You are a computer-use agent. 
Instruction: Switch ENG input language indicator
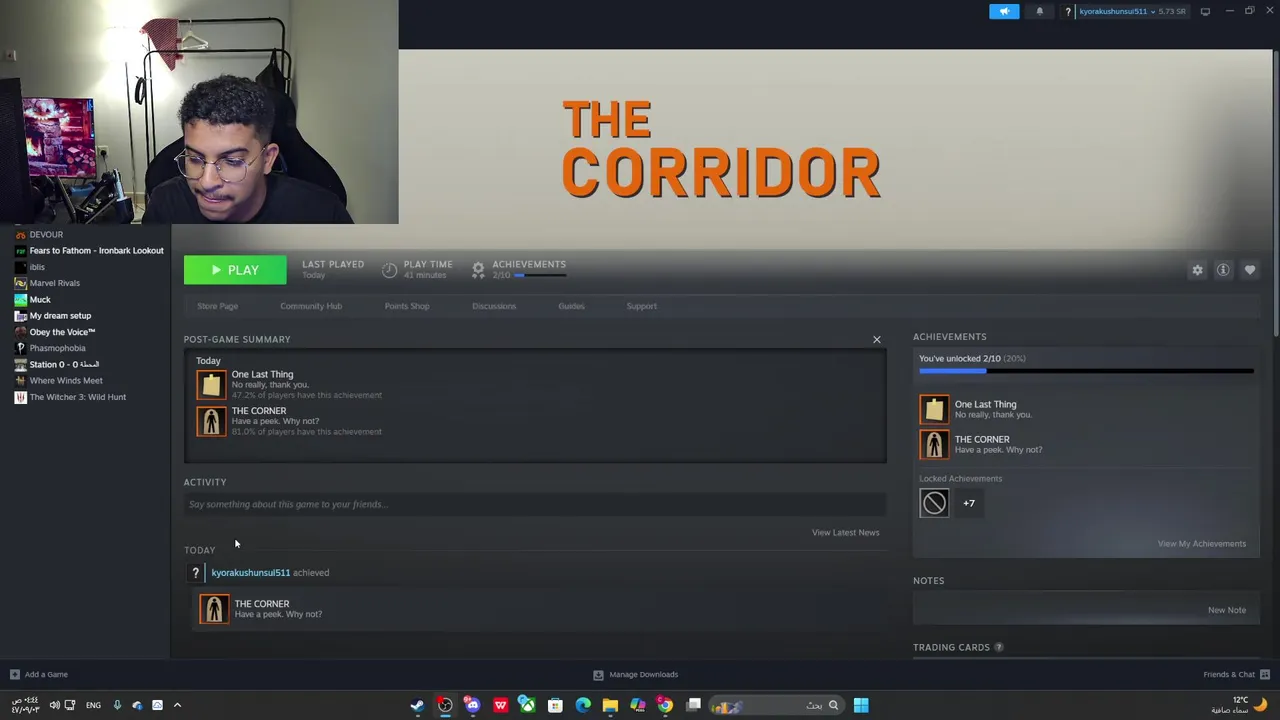pyautogui.click(x=93, y=705)
